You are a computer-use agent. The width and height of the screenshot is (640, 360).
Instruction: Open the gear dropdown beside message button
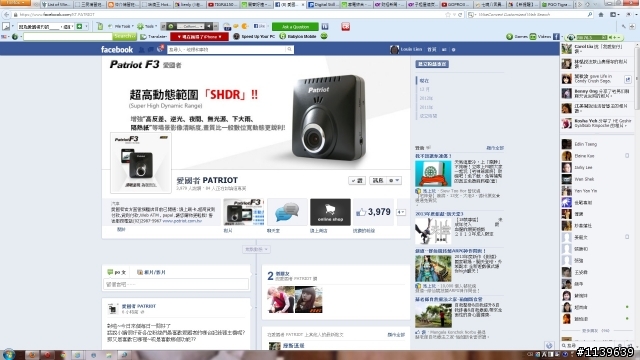click(x=394, y=180)
